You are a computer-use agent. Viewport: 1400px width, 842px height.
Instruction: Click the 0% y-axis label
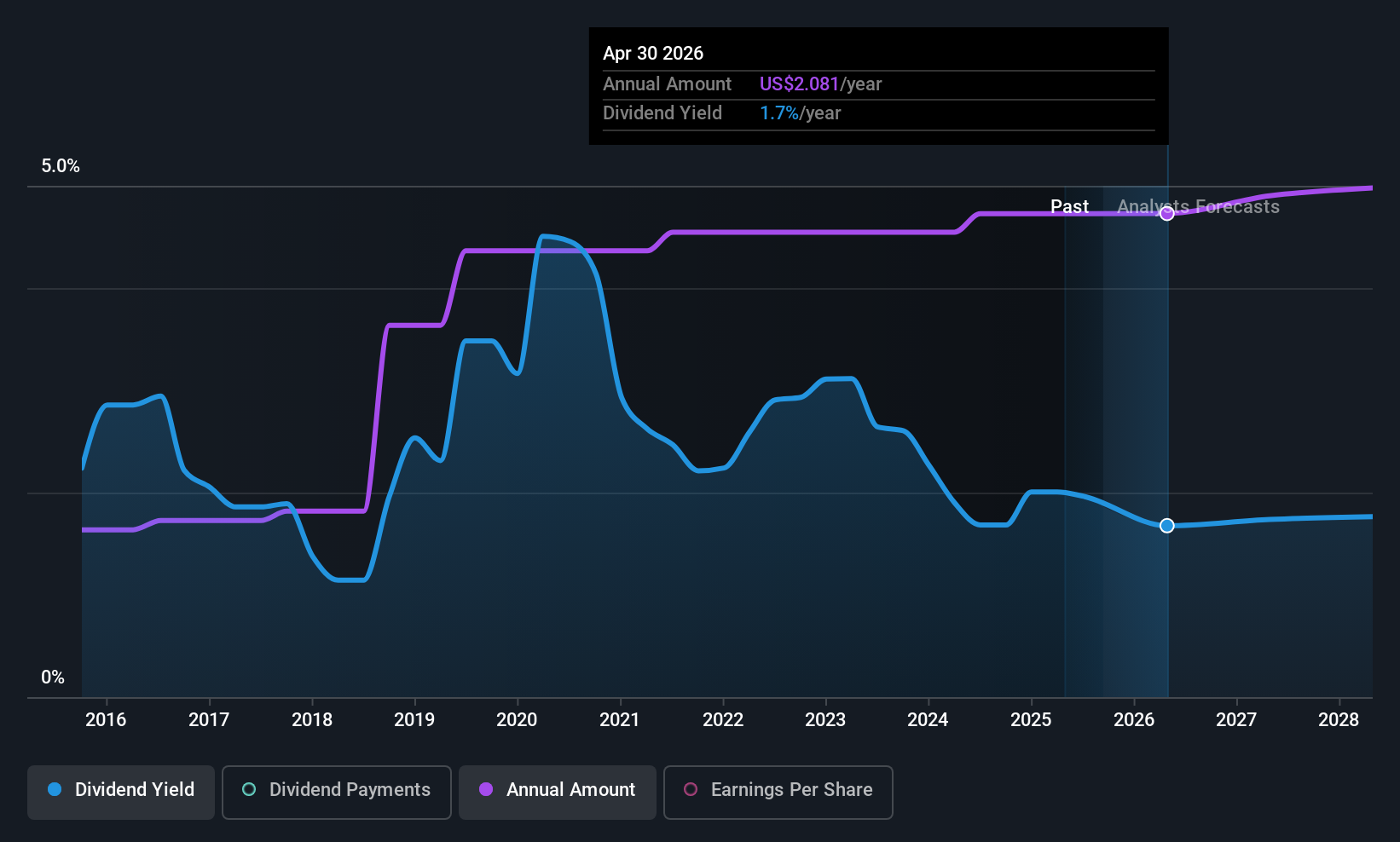53,678
